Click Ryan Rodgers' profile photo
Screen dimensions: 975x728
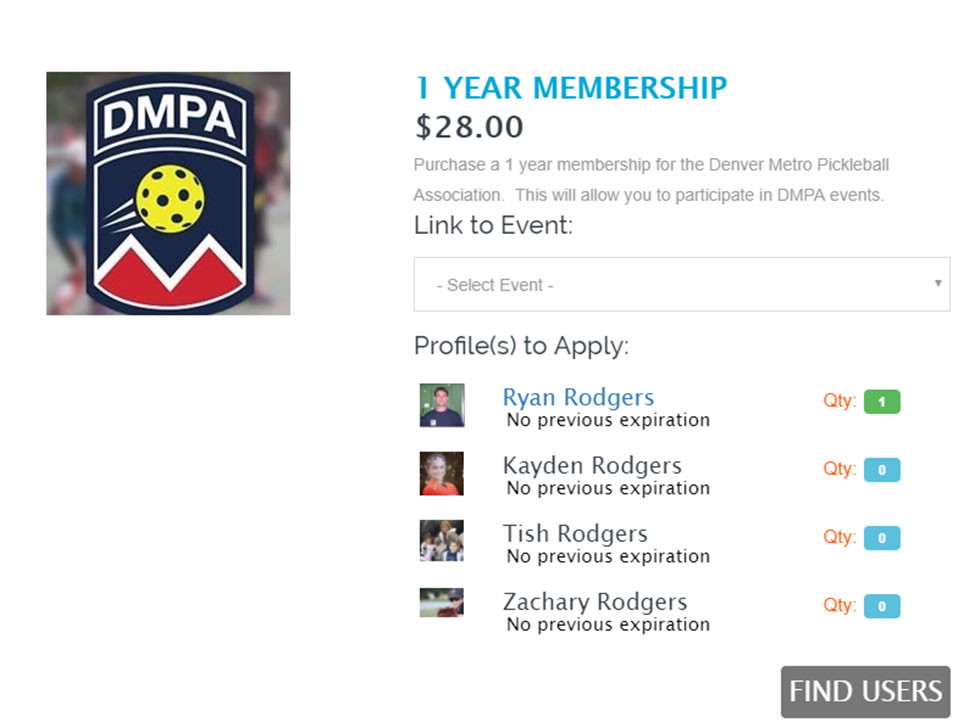(442, 405)
